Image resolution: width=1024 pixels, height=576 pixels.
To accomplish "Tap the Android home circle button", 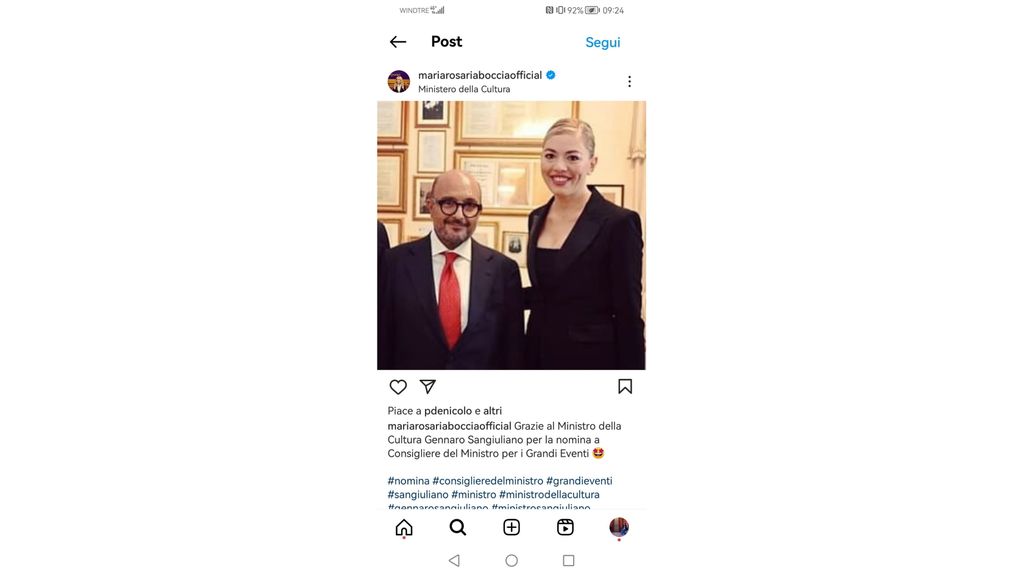I will 511,560.
